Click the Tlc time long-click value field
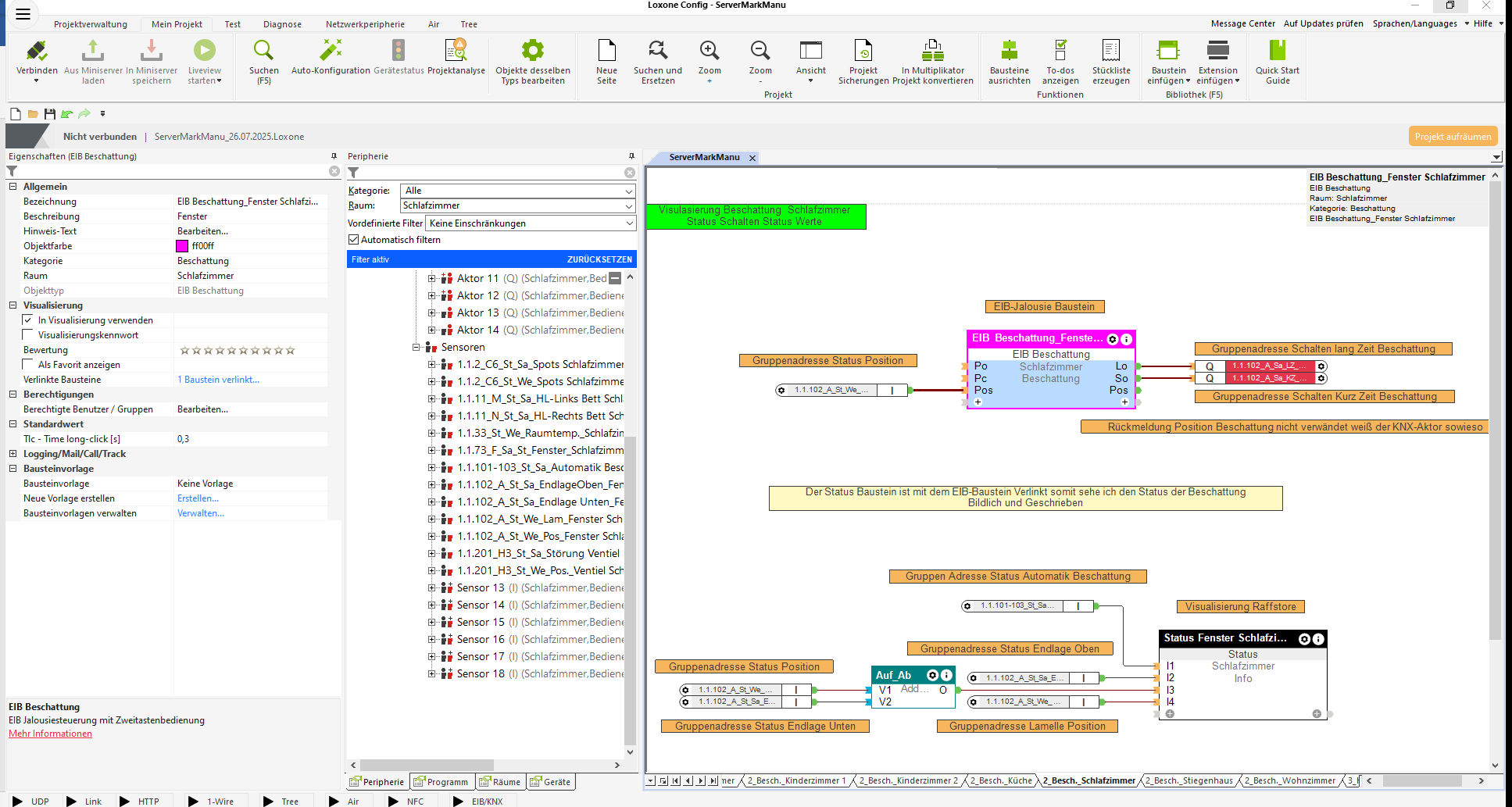 250,439
